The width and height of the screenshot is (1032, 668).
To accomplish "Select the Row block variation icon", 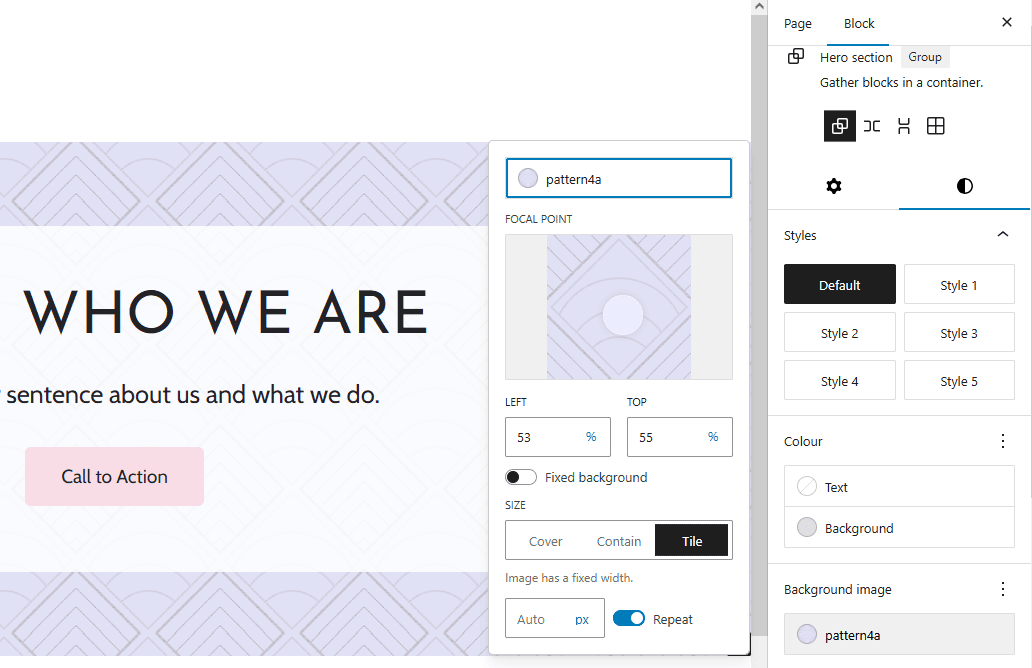I will [871, 125].
